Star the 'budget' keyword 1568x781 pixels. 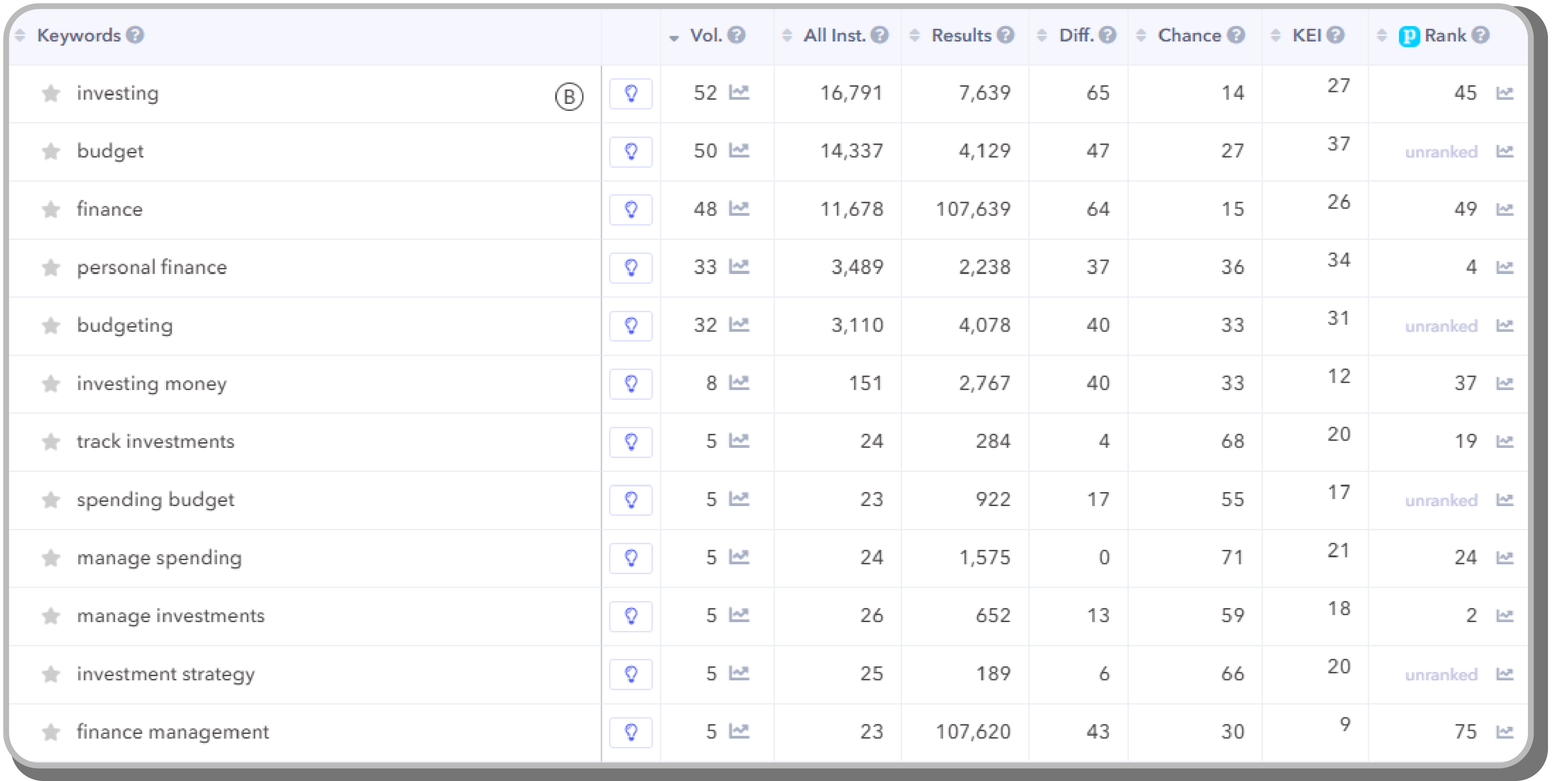point(51,151)
